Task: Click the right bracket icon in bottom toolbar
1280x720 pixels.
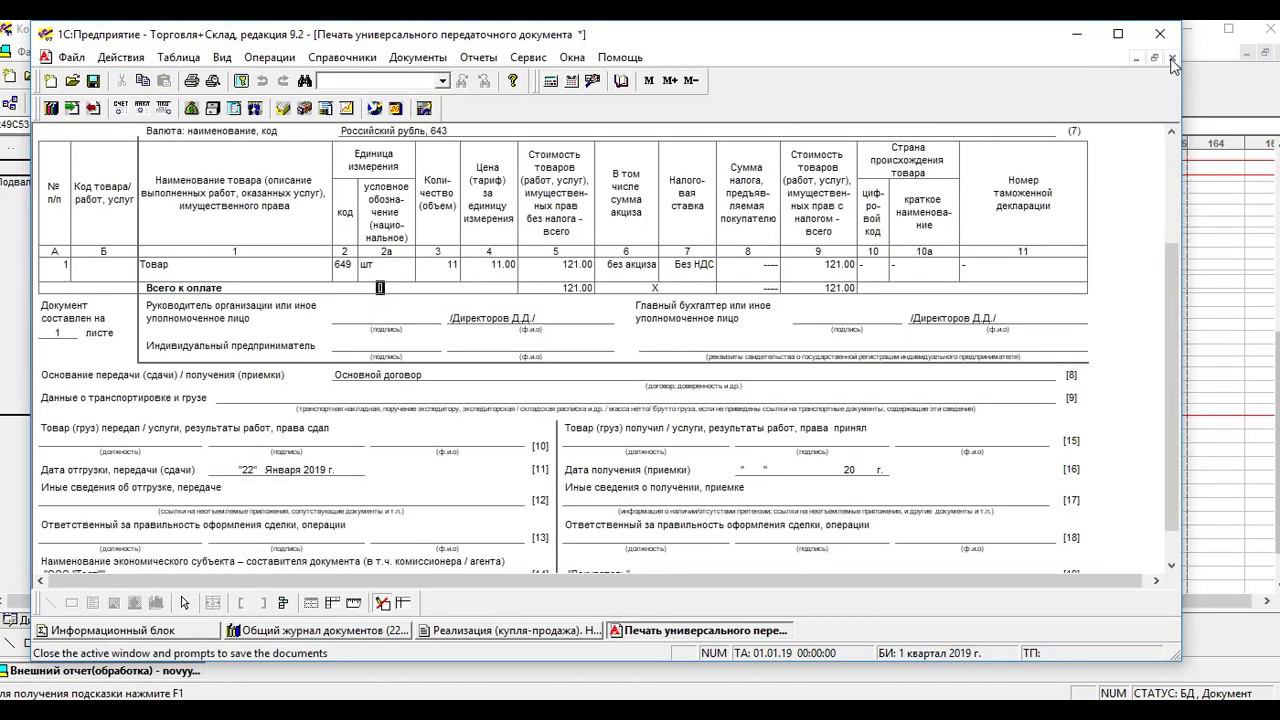Action: click(x=262, y=603)
